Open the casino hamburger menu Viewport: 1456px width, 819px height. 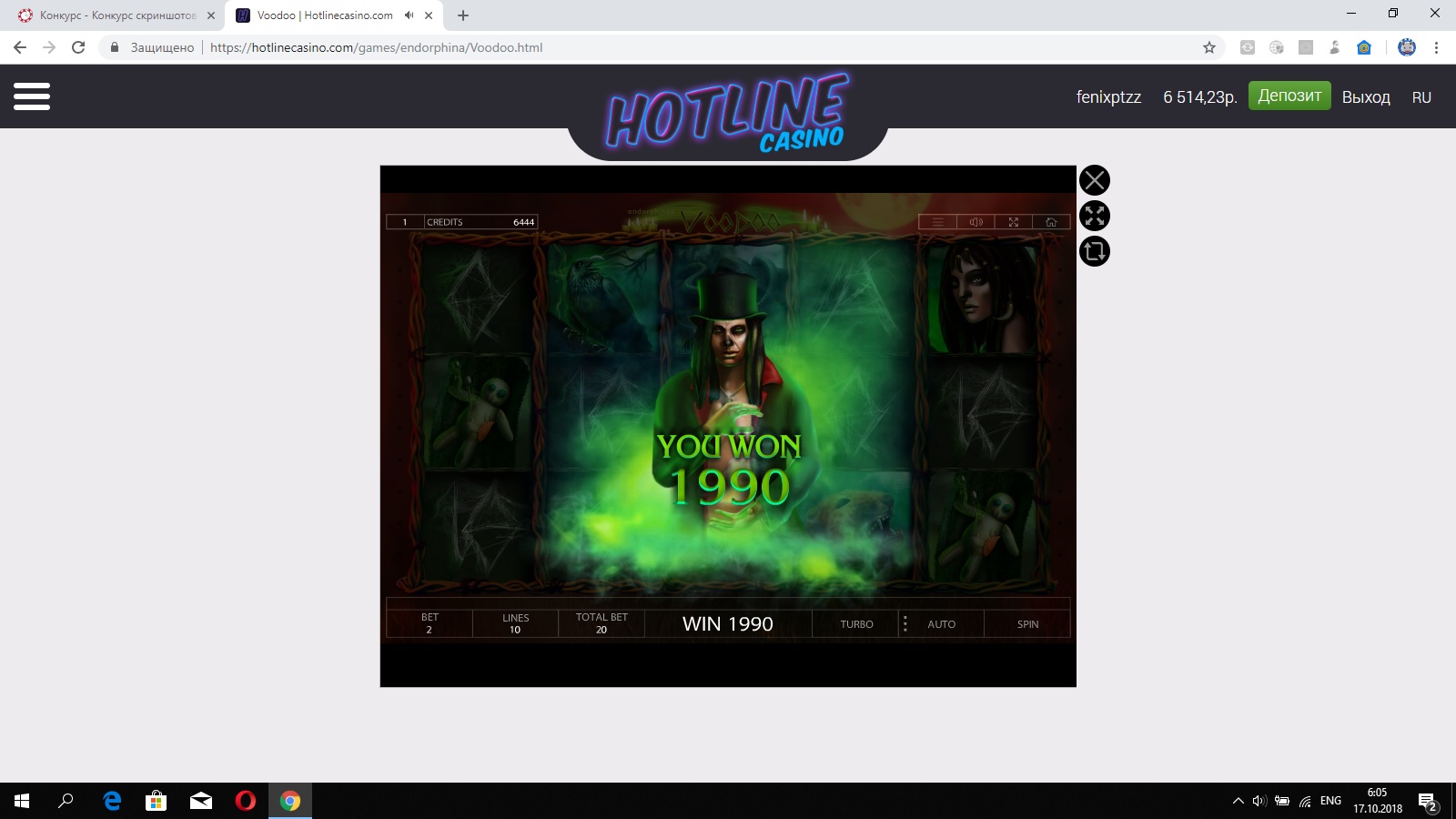pos(32,96)
